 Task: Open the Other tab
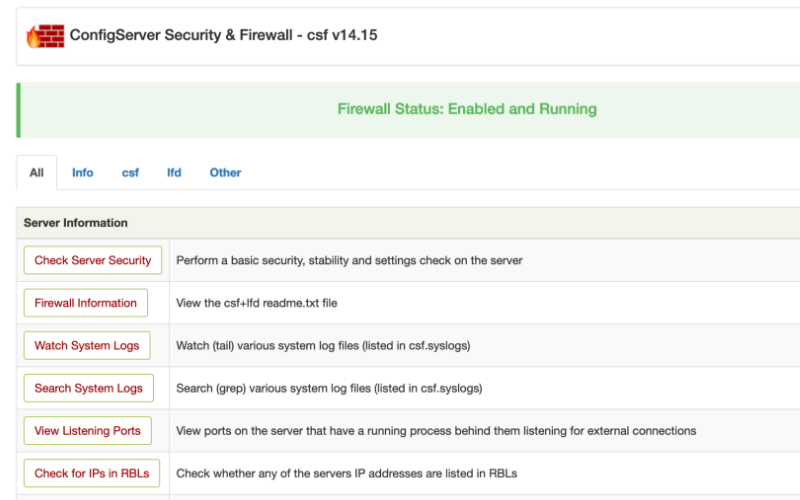coord(226,173)
